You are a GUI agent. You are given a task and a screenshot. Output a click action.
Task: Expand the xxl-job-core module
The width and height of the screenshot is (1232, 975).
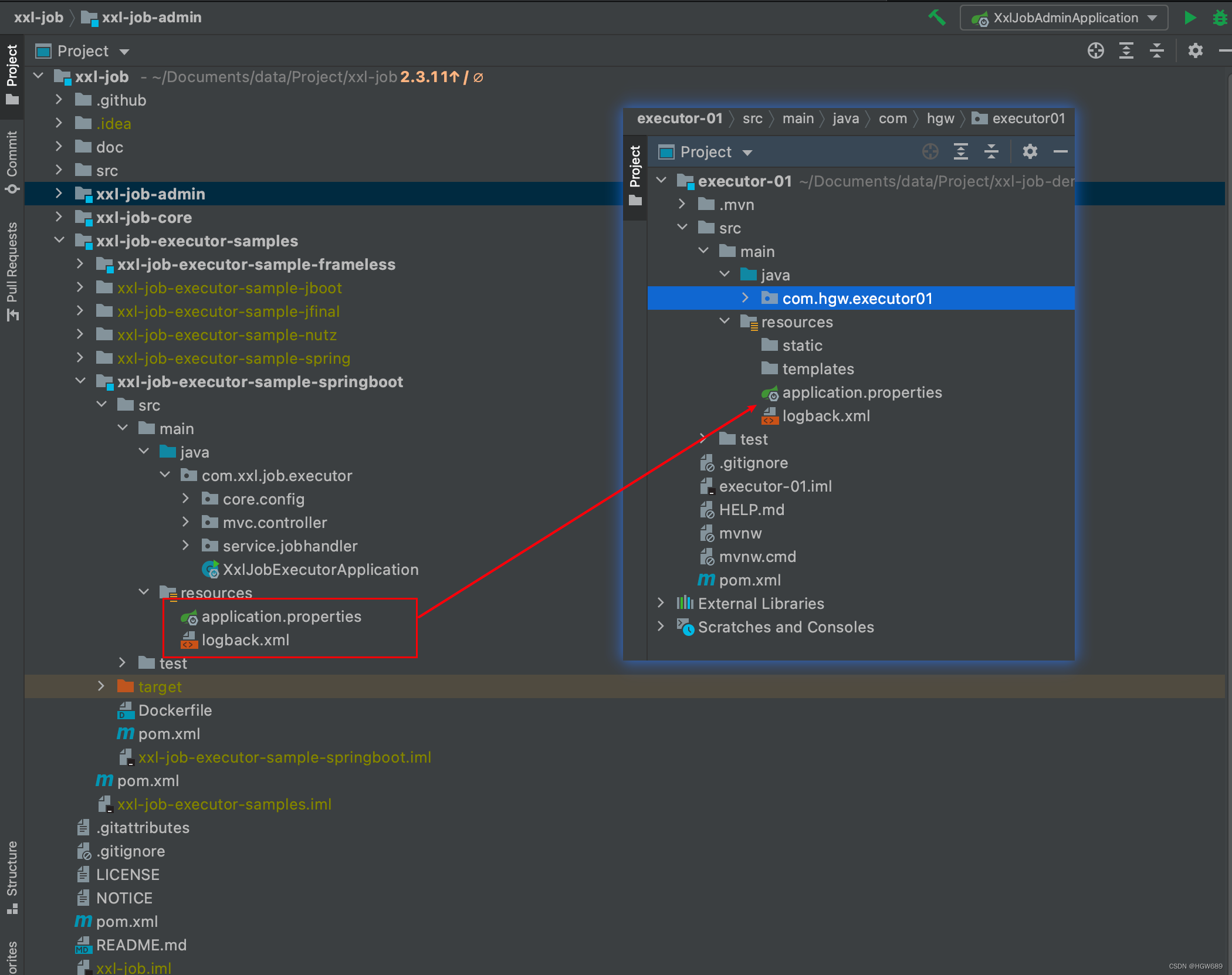(x=59, y=217)
